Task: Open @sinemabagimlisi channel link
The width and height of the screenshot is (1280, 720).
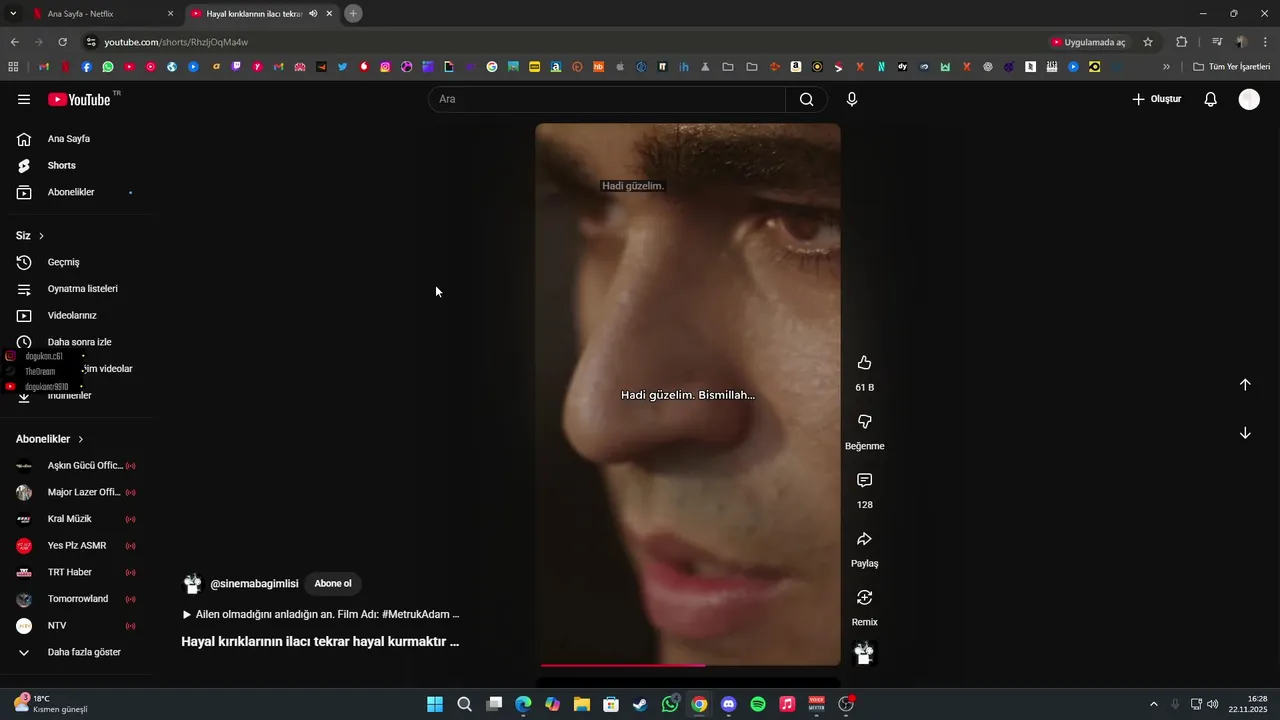Action: tap(254, 584)
